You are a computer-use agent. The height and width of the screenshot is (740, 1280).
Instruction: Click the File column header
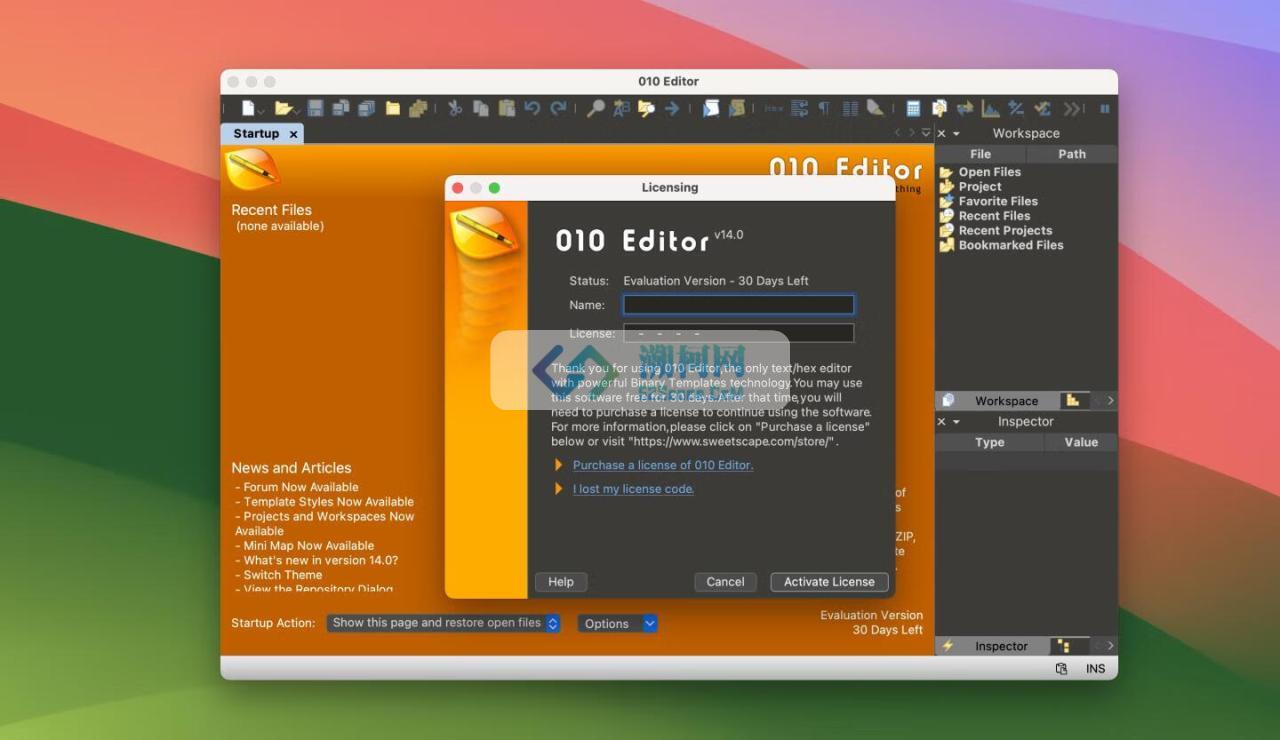tap(981, 154)
